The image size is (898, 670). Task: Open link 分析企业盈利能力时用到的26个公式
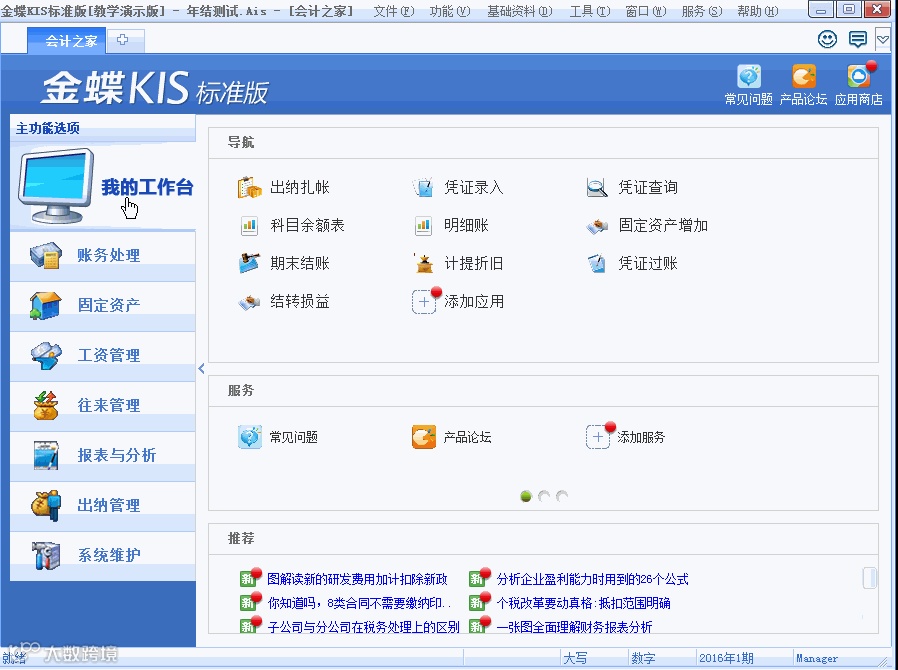click(x=592, y=580)
